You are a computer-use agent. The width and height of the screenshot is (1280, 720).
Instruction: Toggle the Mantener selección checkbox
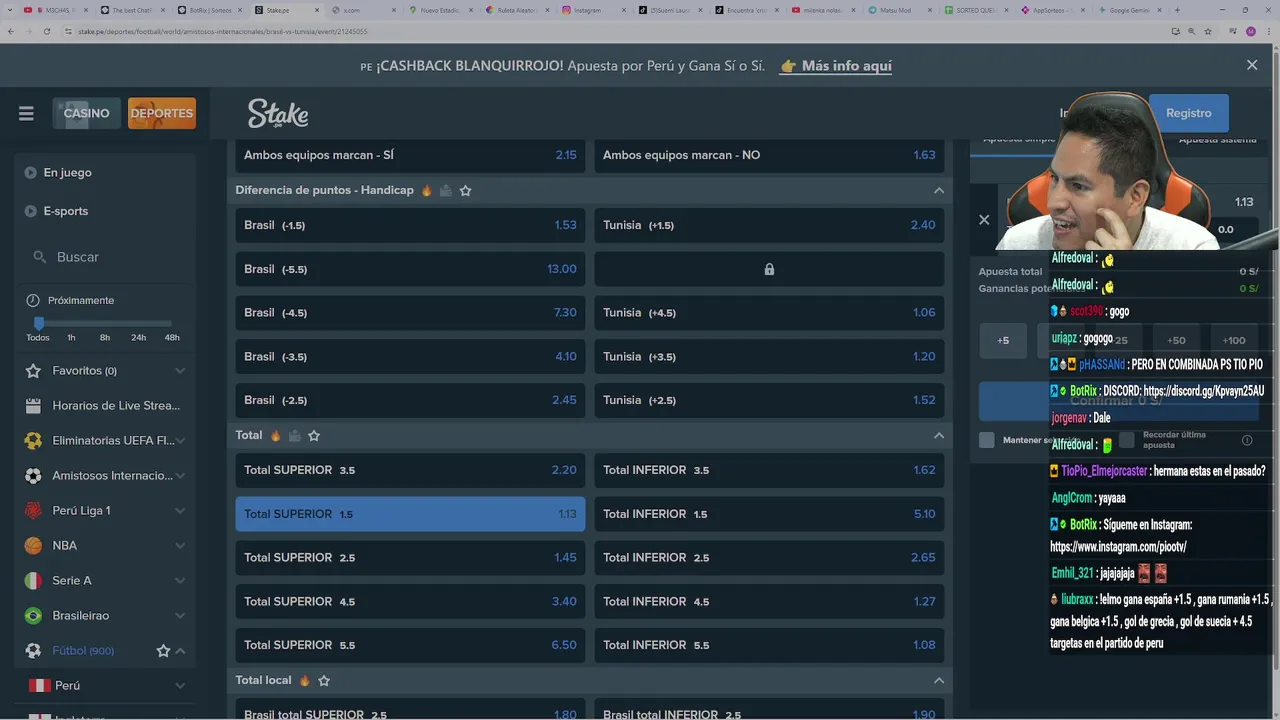point(987,440)
